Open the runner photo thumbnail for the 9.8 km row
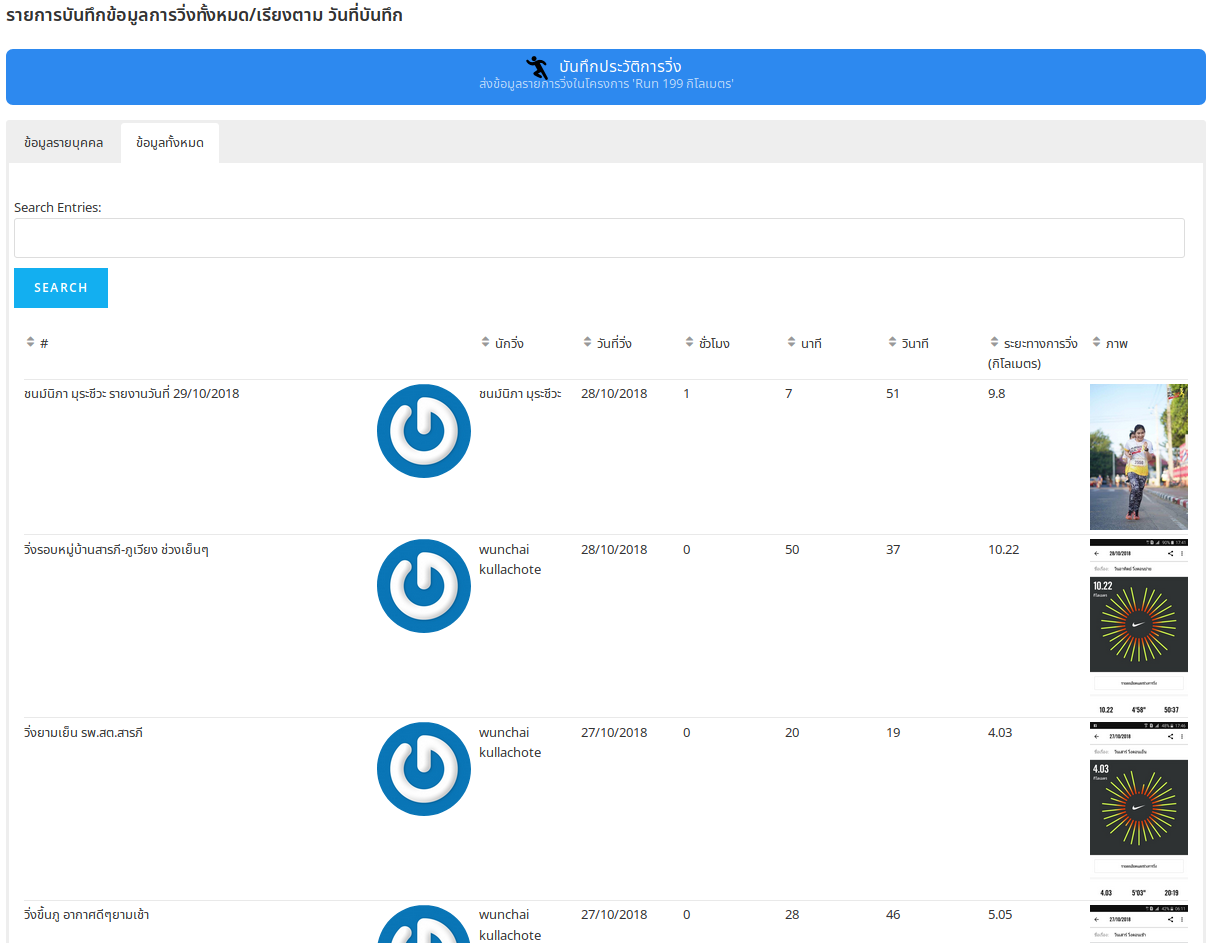 (x=1139, y=457)
